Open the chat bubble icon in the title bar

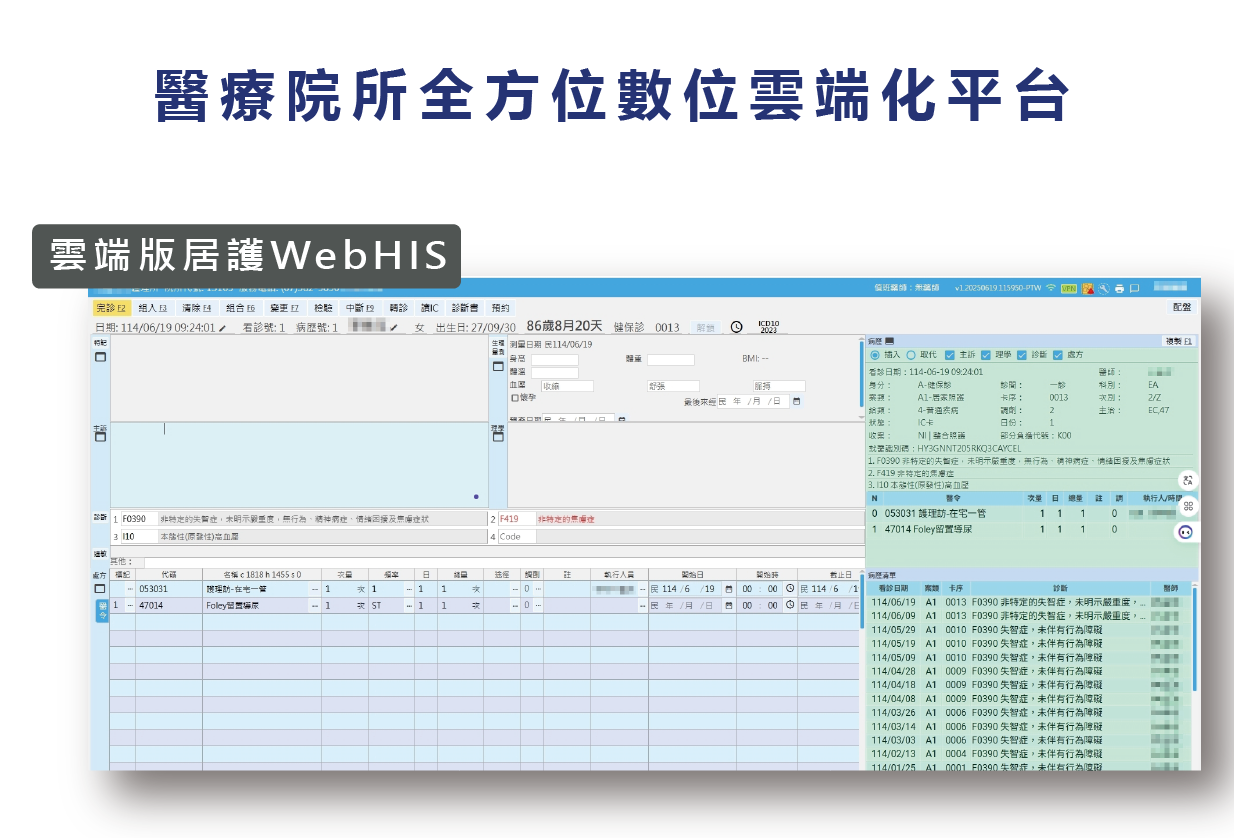(x=1134, y=288)
